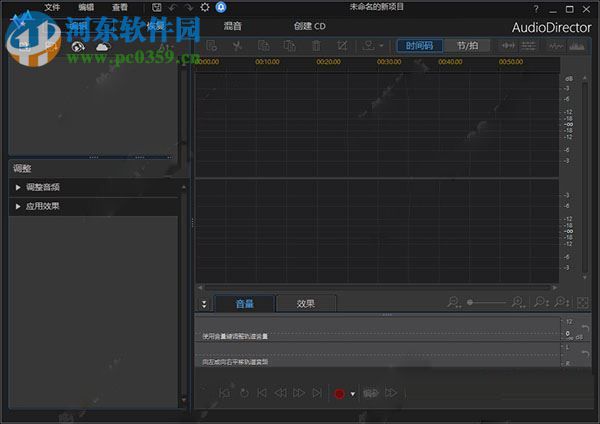Image resolution: width=600 pixels, height=424 pixels.
Task: Click the volume envelope line
Action: tap(377, 334)
